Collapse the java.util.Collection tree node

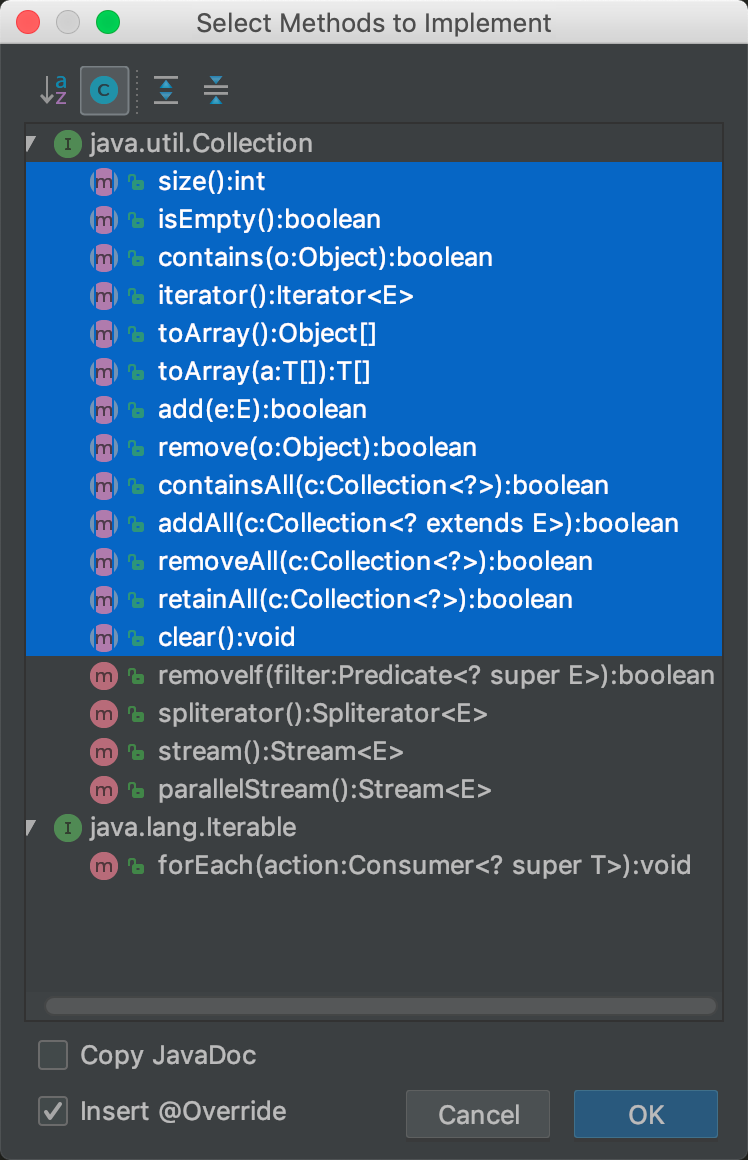(32, 144)
